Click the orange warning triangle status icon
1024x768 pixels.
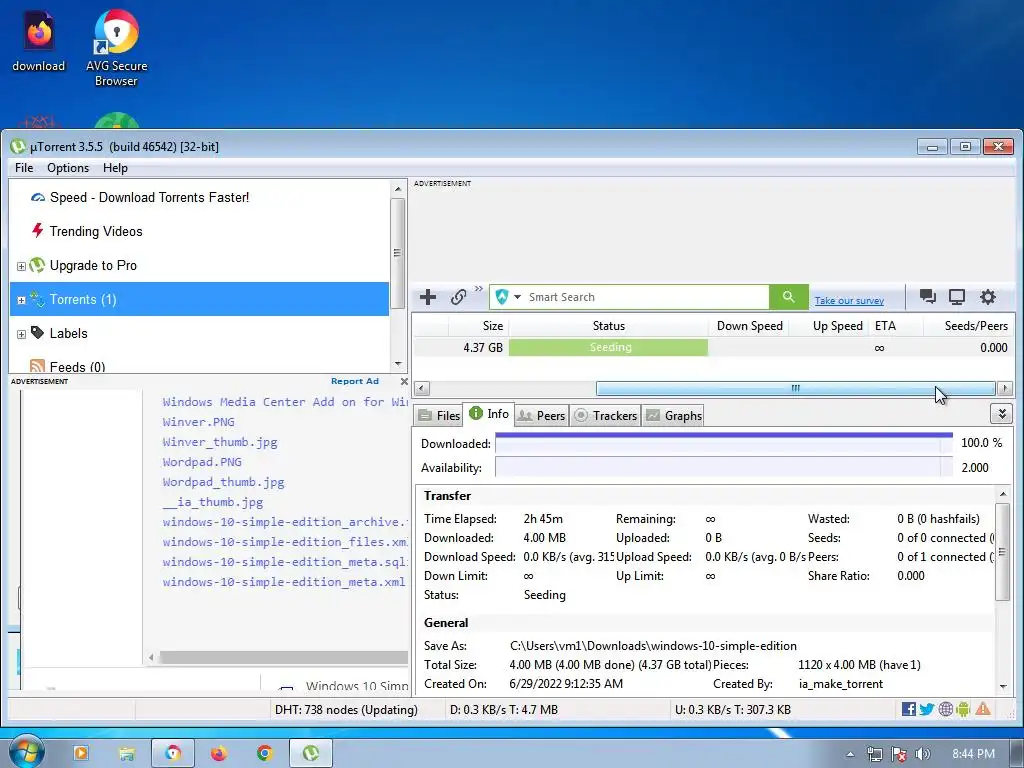coord(983,709)
